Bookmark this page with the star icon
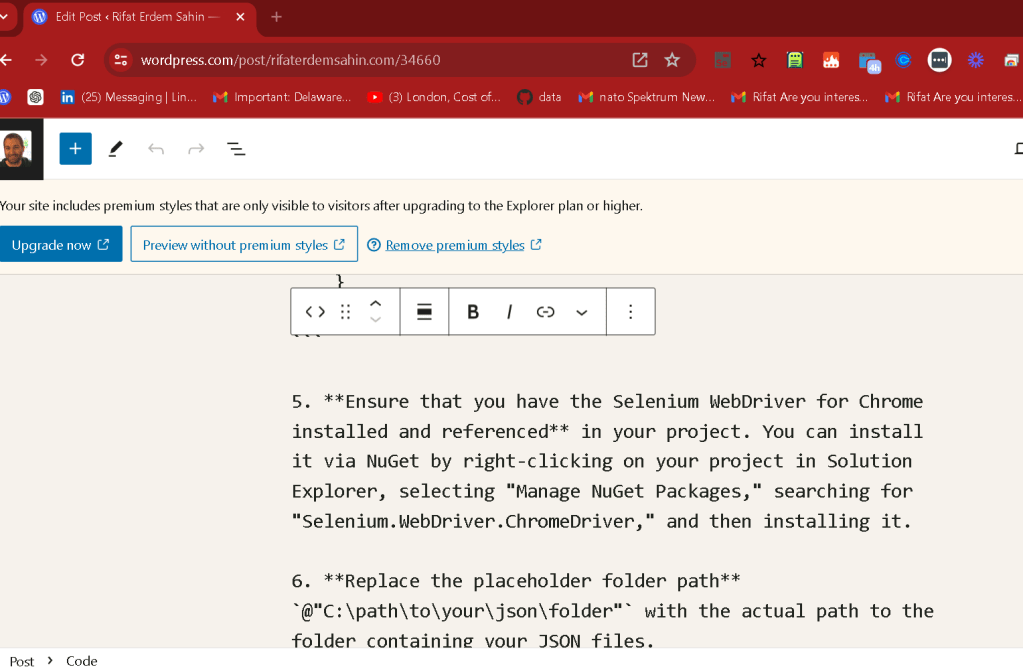This screenshot has width=1023, height=669. [672, 60]
